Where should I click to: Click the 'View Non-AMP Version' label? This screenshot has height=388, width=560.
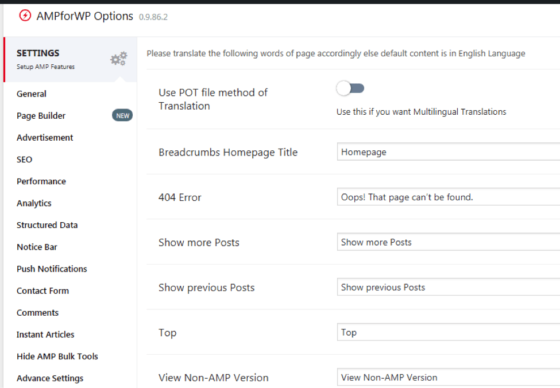214,378
